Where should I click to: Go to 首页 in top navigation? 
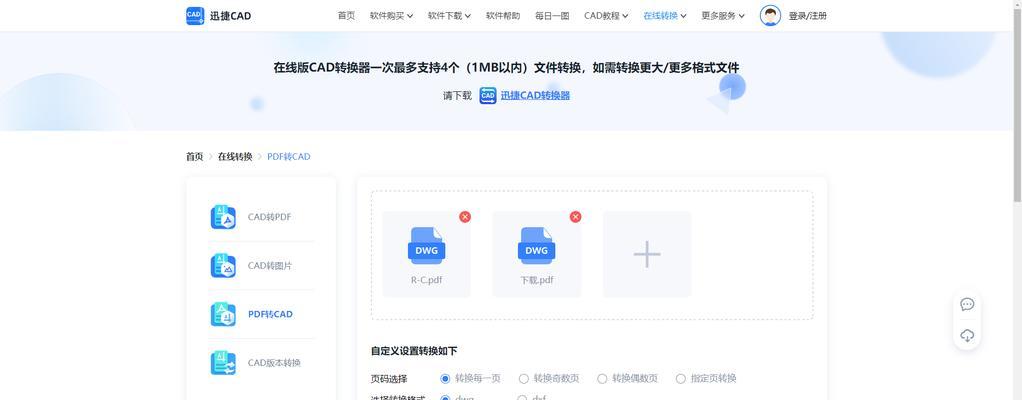[346, 16]
